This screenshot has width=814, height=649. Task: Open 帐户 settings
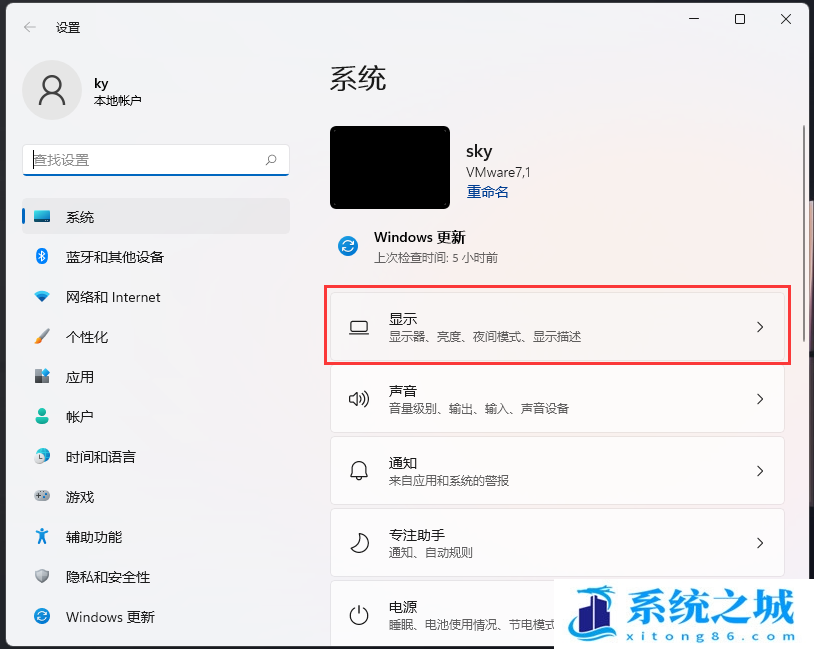156,416
